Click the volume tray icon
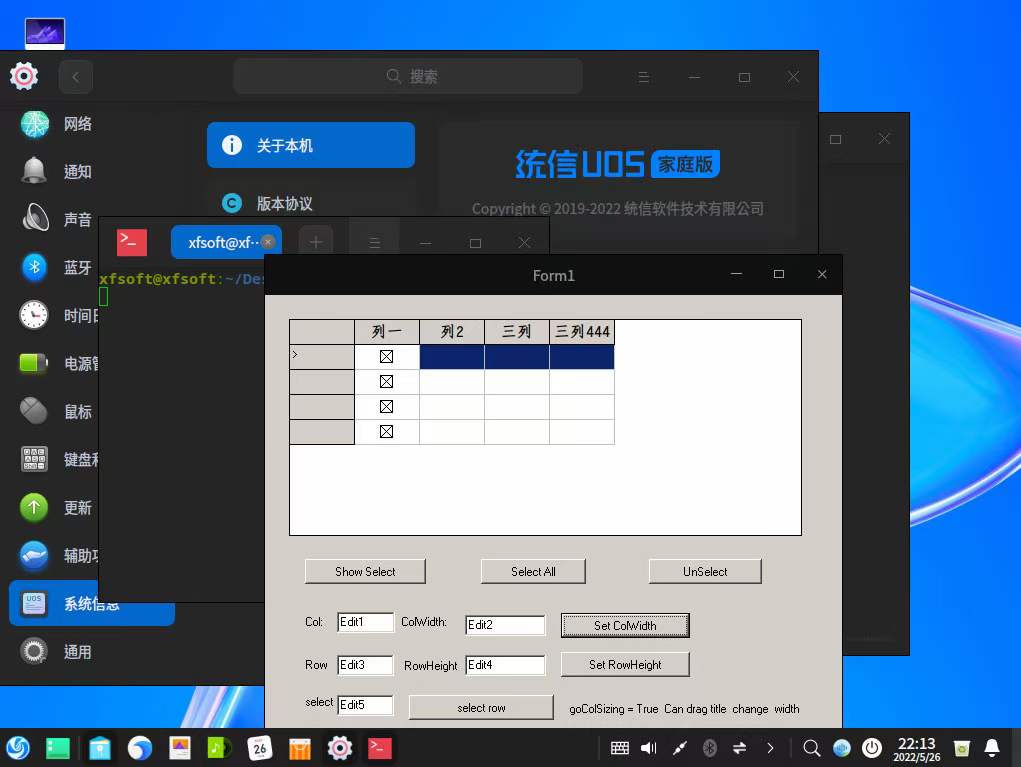The height and width of the screenshot is (767, 1021). [649, 748]
